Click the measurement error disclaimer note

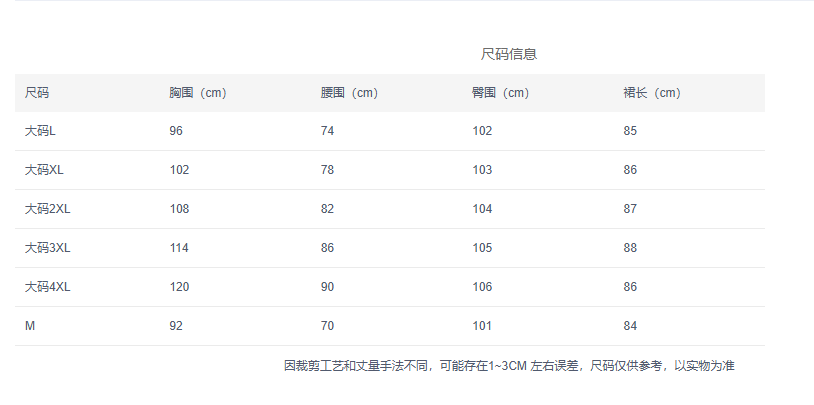pos(509,366)
